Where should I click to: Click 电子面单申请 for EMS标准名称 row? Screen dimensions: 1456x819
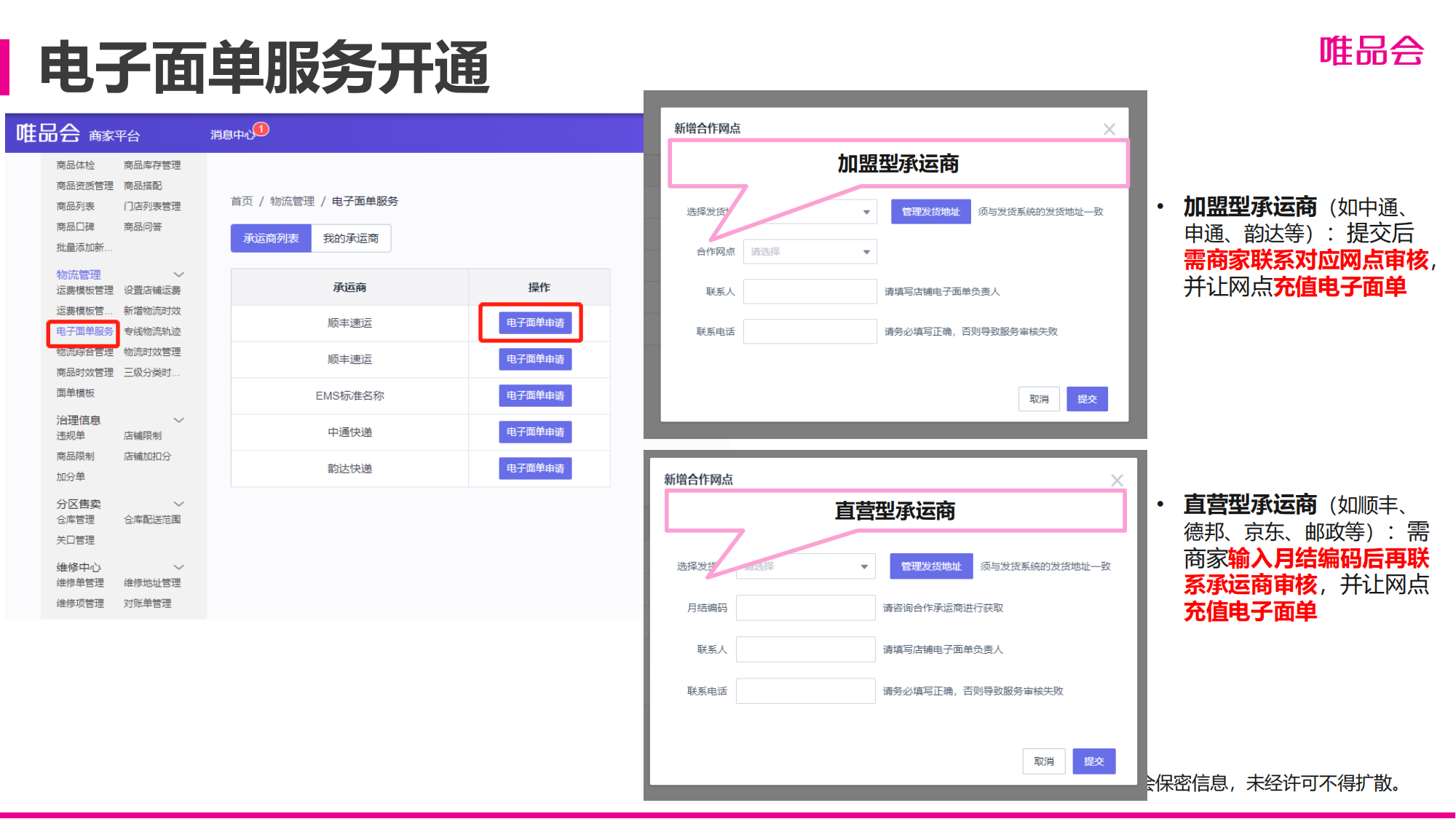coord(535,395)
